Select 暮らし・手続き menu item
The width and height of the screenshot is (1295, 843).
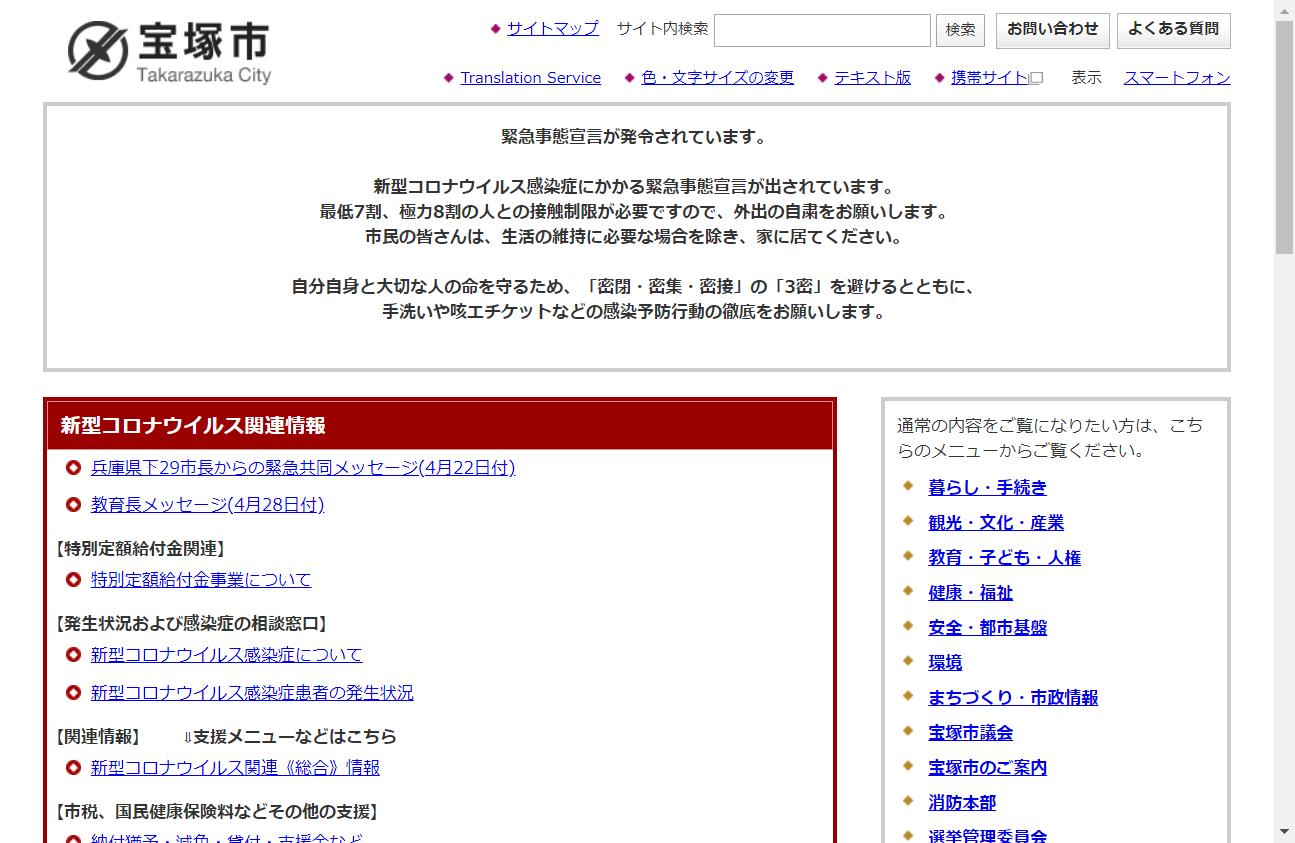pyautogui.click(x=987, y=488)
